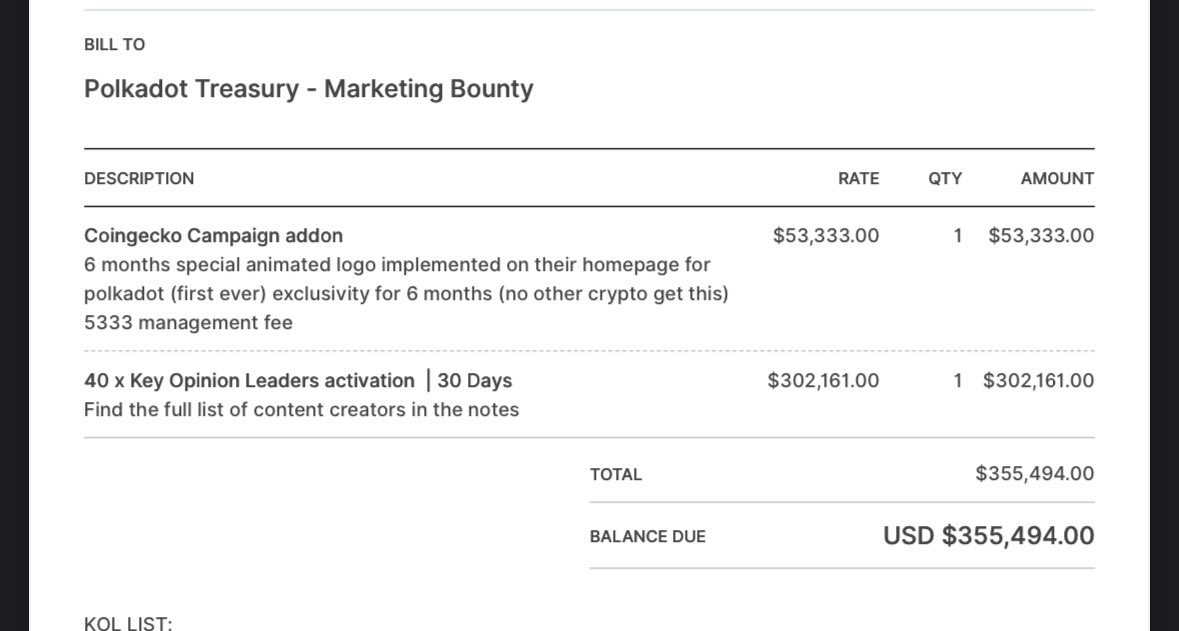This screenshot has width=1179, height=631.
Task: Click the total value $355,494.00
Action: pos(1034,474)
